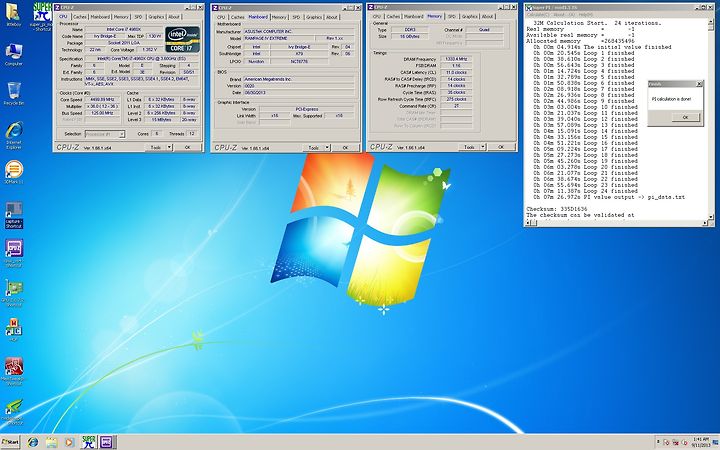
Task: Select CPU tab in the Mainboard window
Action: pyautogui.click(x=221, y=17)
